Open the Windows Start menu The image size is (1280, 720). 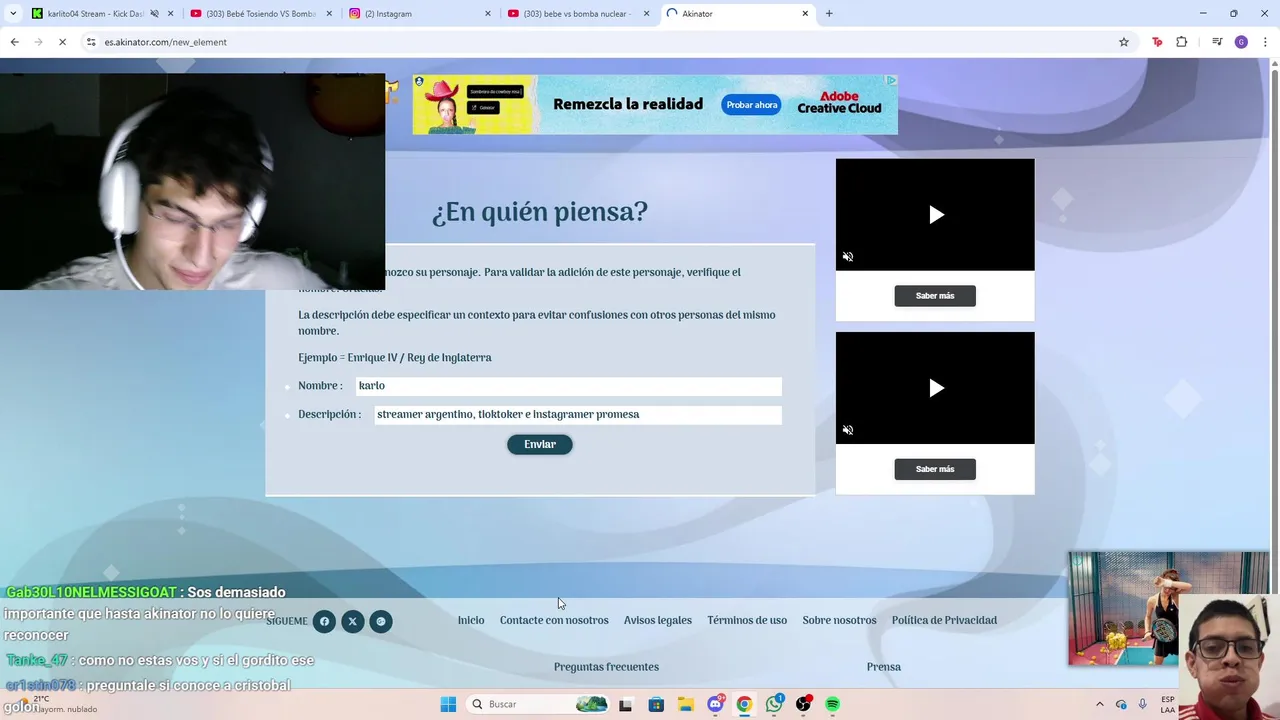click(448, 704)
